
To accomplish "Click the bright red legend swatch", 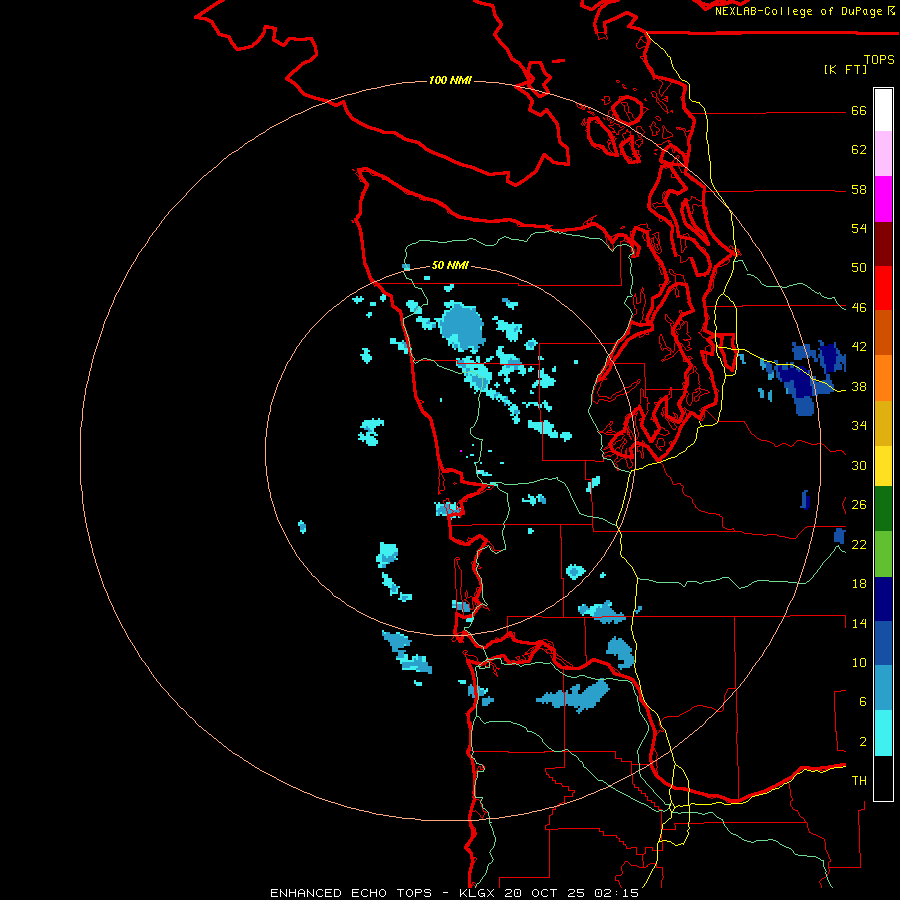I will [x=883, y=288].
